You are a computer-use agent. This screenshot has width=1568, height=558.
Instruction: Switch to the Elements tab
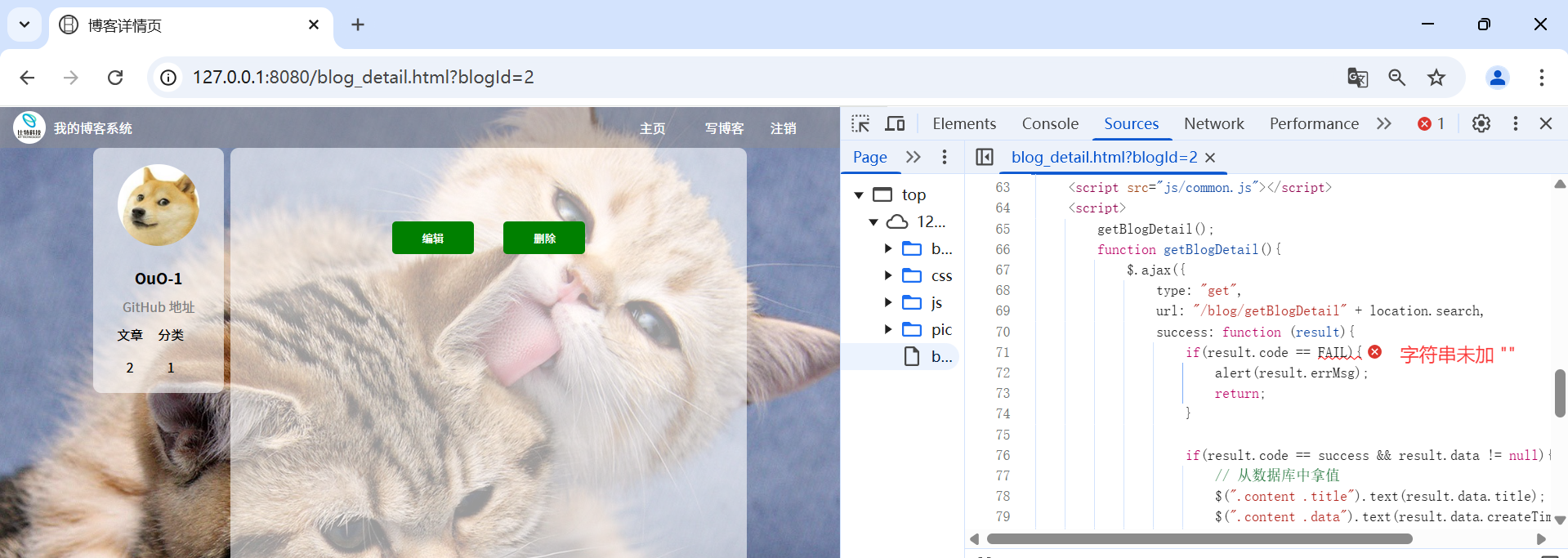[x=964, y=123]
